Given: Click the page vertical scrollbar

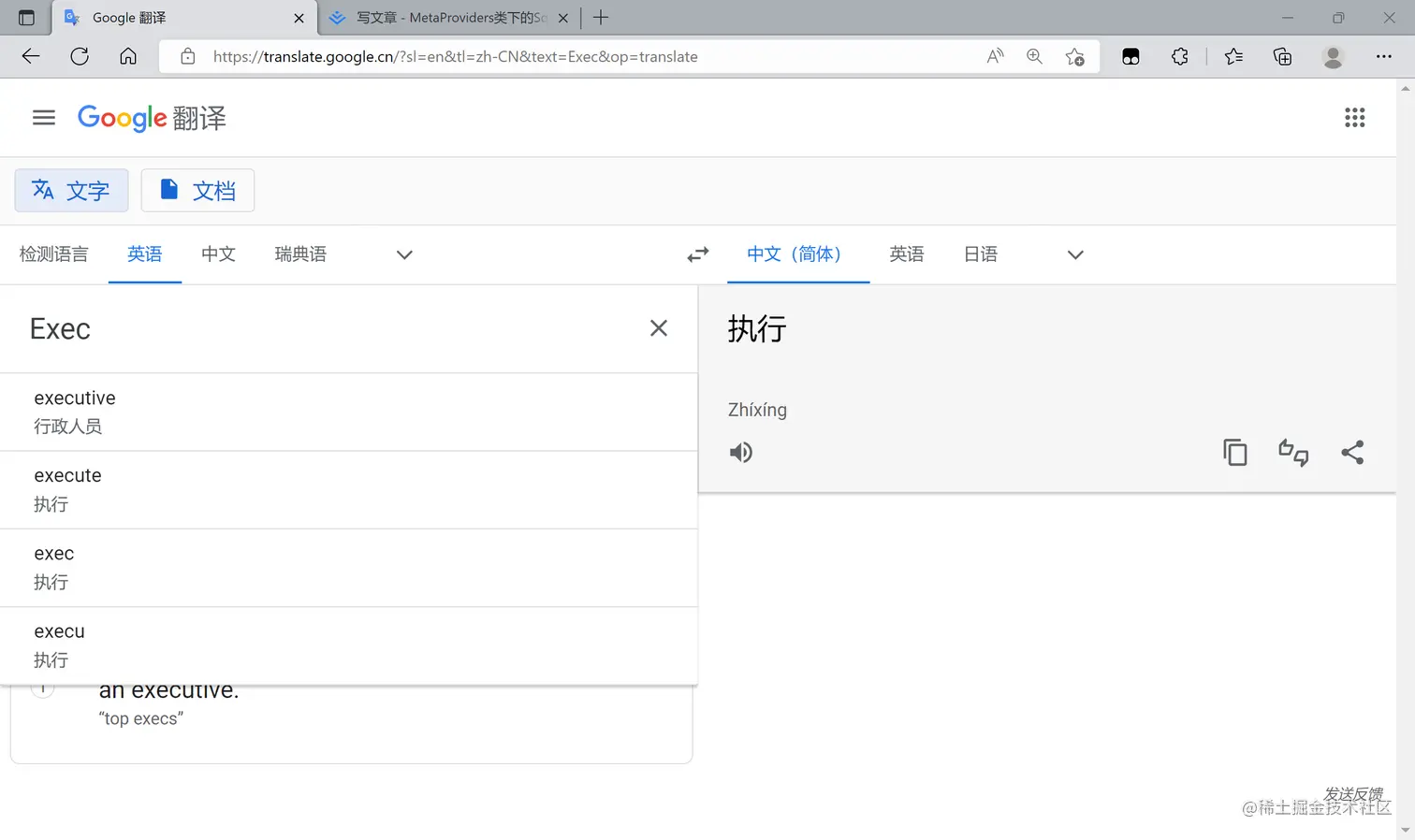Looking at the screenshot, I should (x=1406, y=459).
